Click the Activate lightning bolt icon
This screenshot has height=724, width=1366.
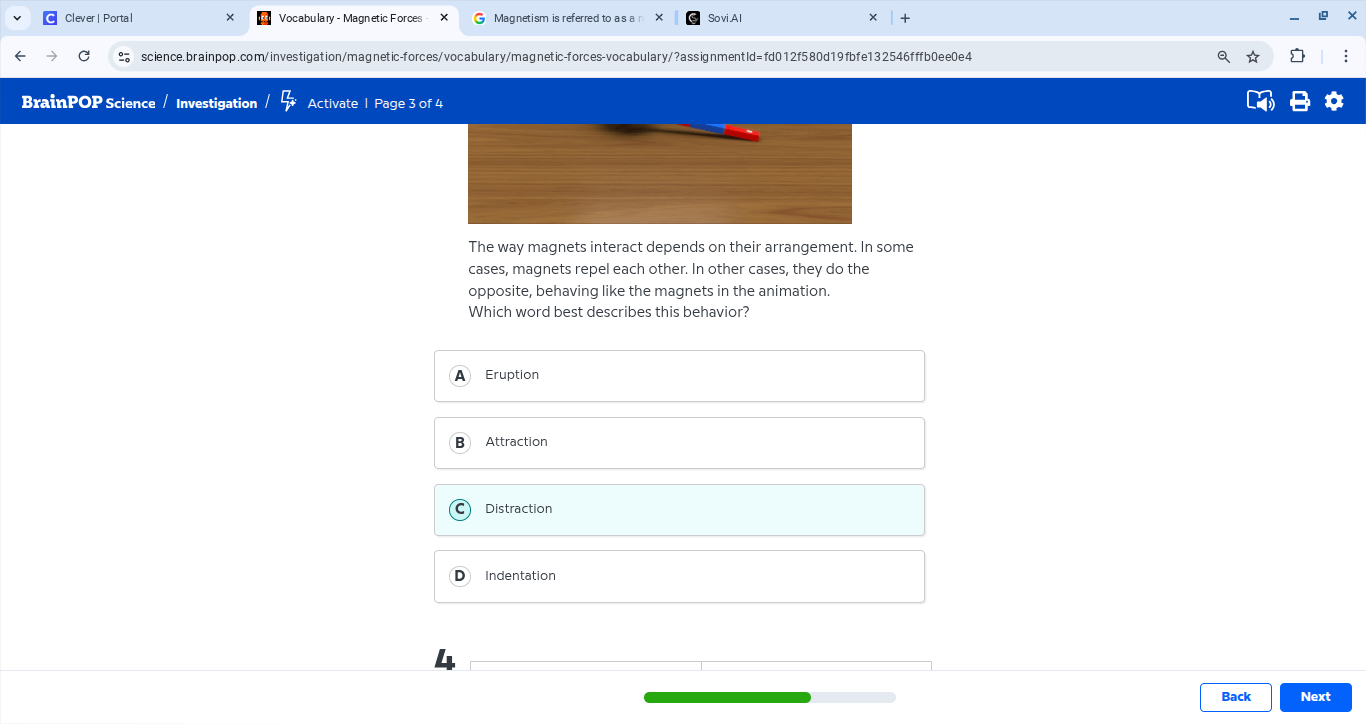(x=288, y=101)
